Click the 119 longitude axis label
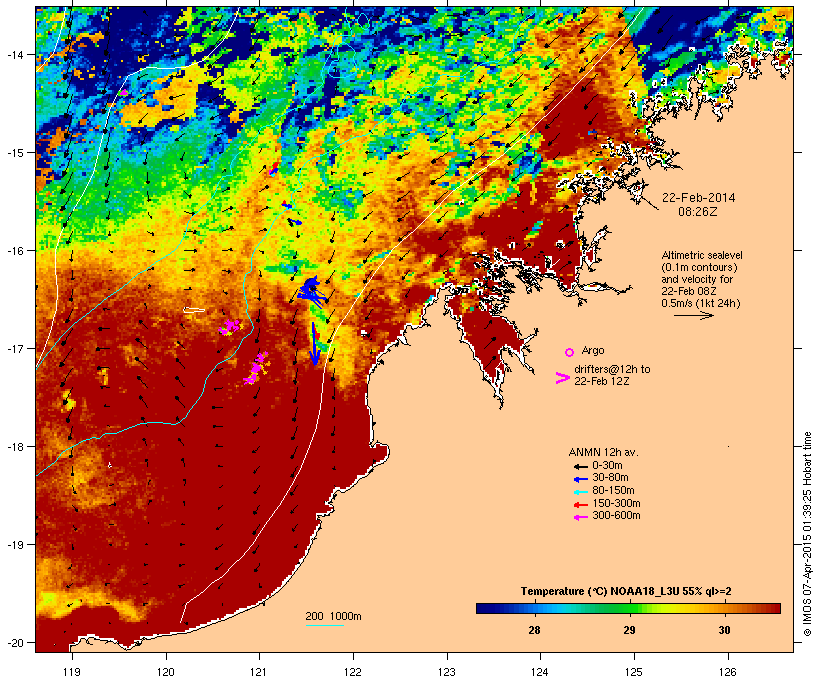Image resolution: width=820 pixels, height=680 pixels. coord(72,672)
